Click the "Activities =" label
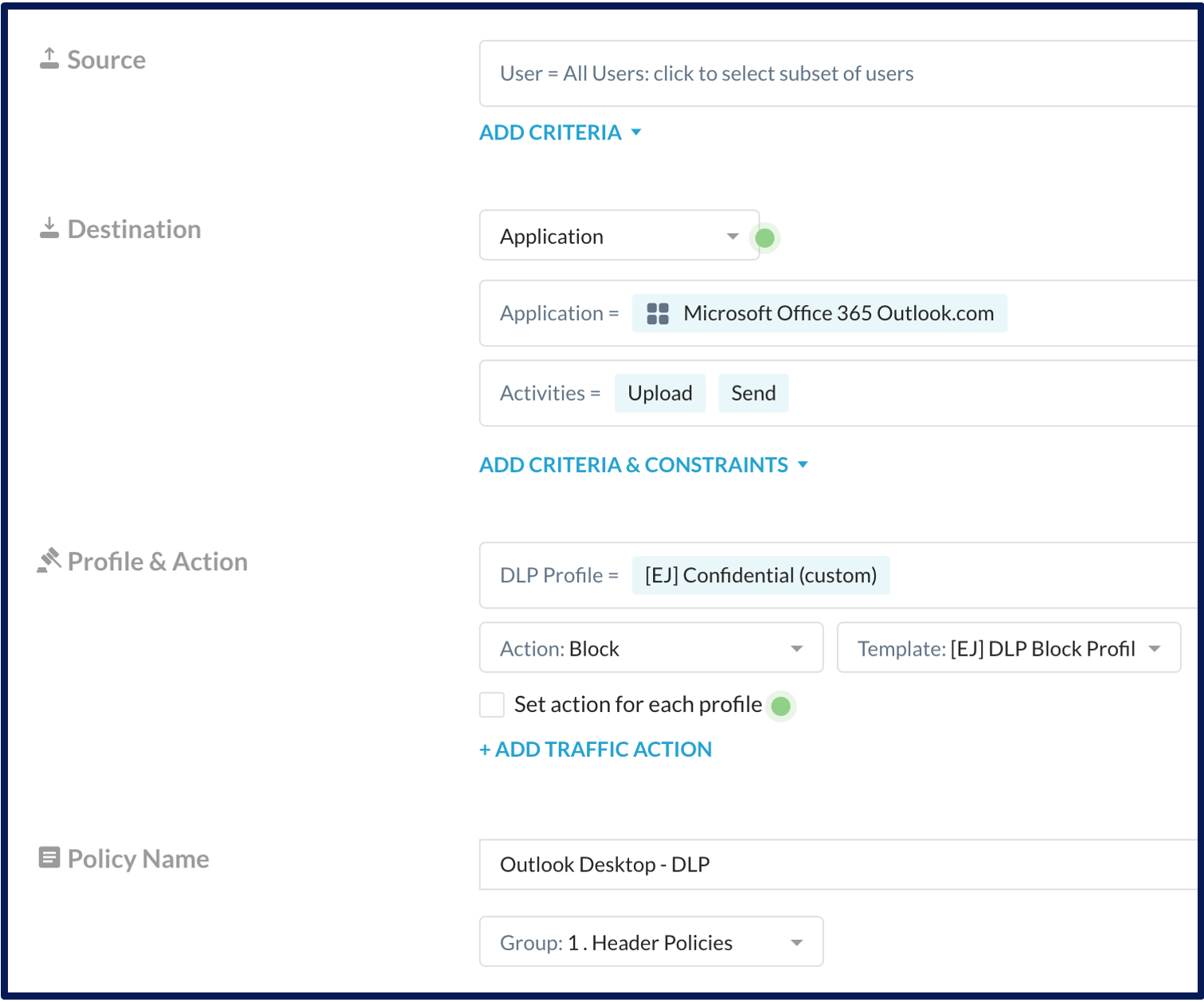Screen dimensions: 1204x1002 550,393
